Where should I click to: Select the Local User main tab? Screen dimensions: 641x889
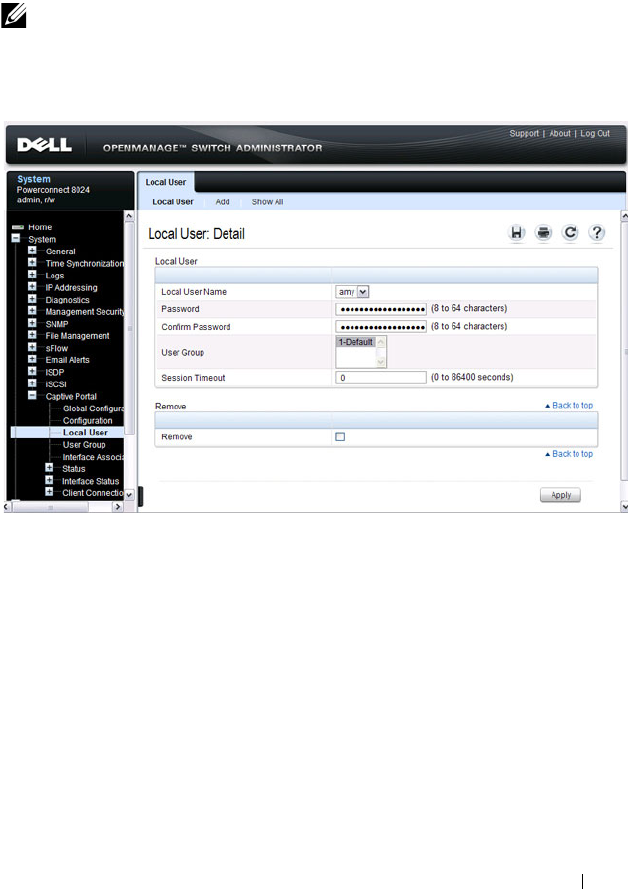click(x=165, y=182)
